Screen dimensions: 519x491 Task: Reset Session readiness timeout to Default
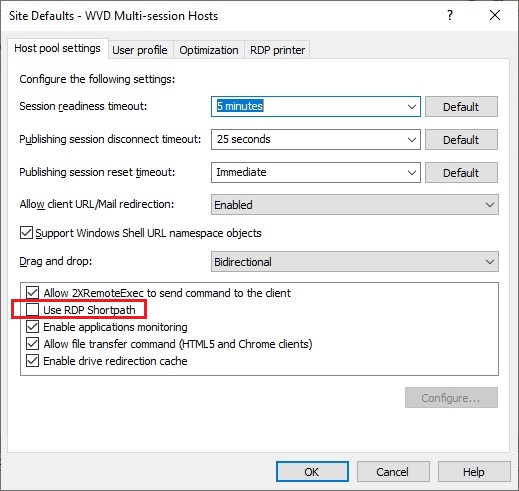pyautogui.click(x=461, y=107)
